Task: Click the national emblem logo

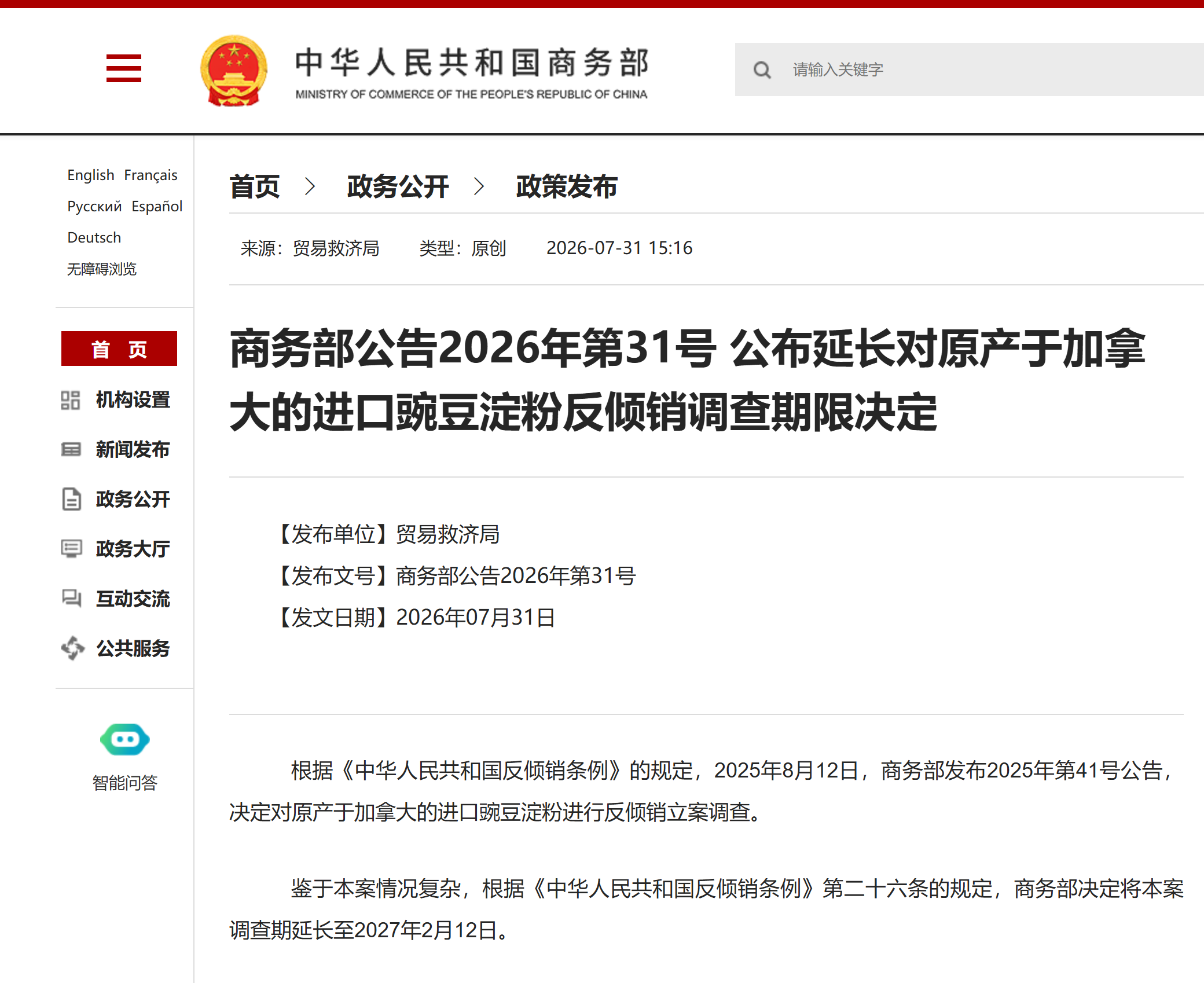Action: 234,71
